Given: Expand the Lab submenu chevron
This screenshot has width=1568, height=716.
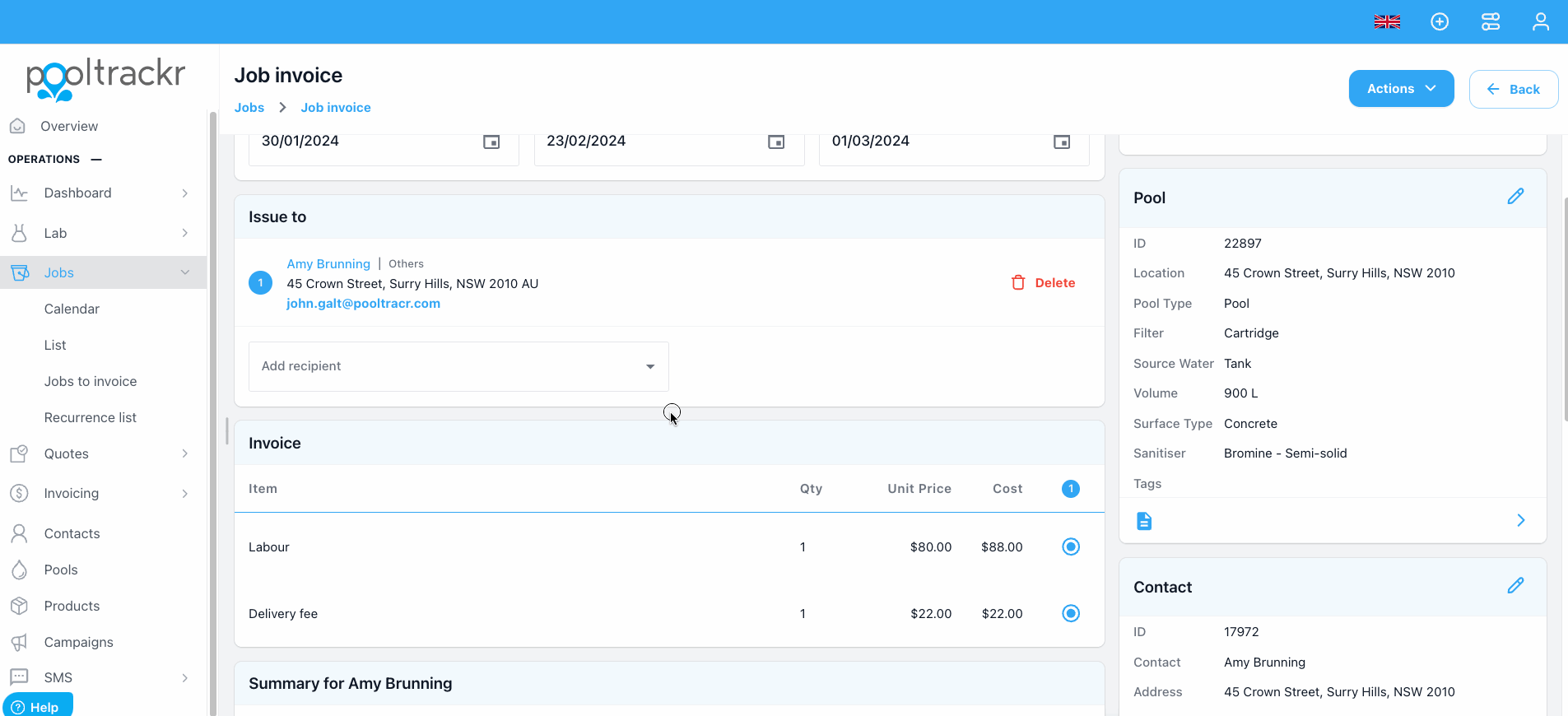Looking at the screenshot, I should (x=185, y=233).
